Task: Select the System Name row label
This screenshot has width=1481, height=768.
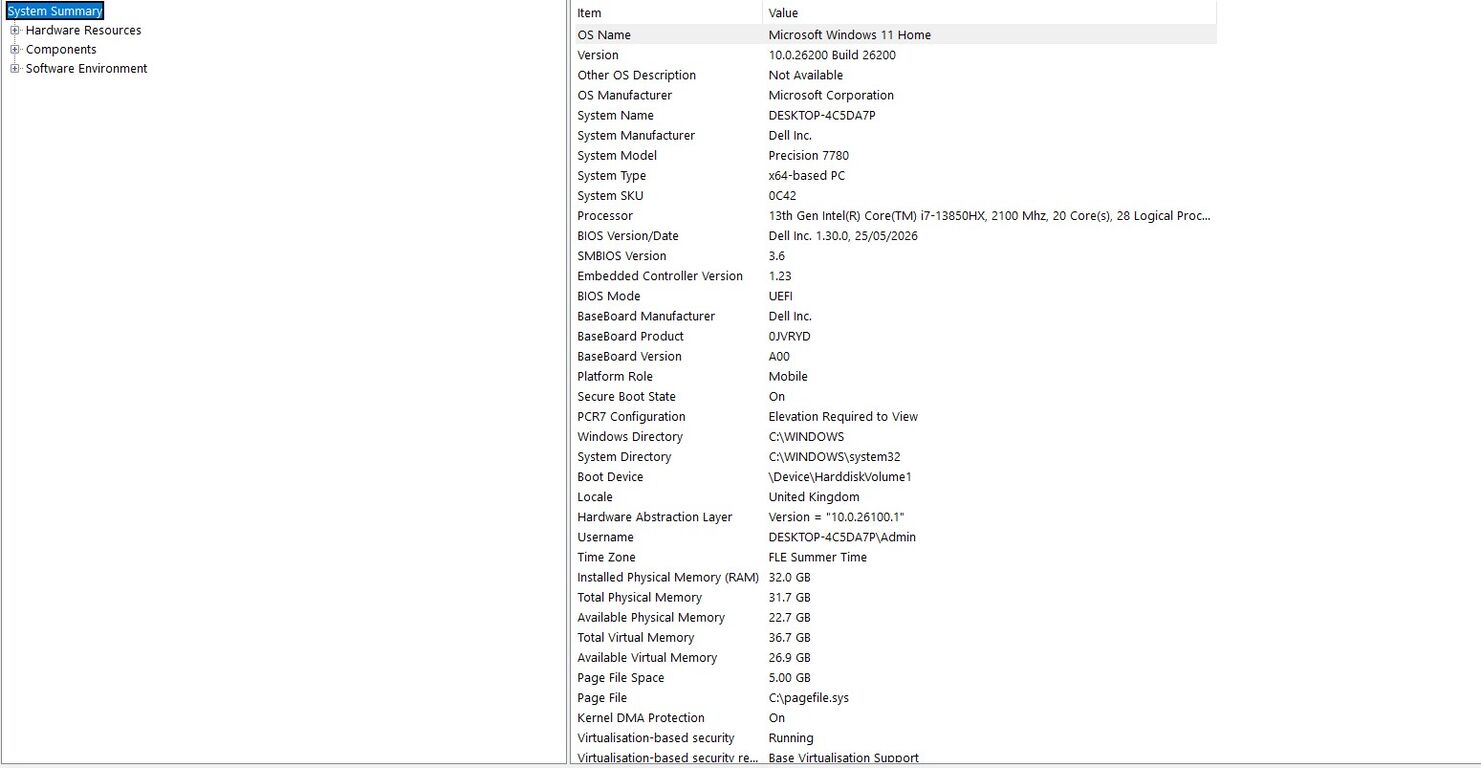Action: (616, 115)
